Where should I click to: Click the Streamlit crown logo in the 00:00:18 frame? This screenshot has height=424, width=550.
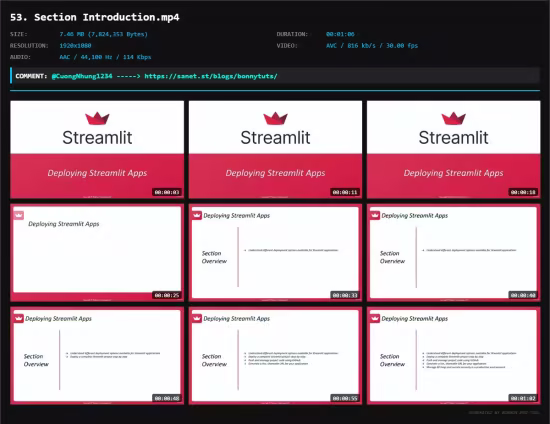point(454,119)
